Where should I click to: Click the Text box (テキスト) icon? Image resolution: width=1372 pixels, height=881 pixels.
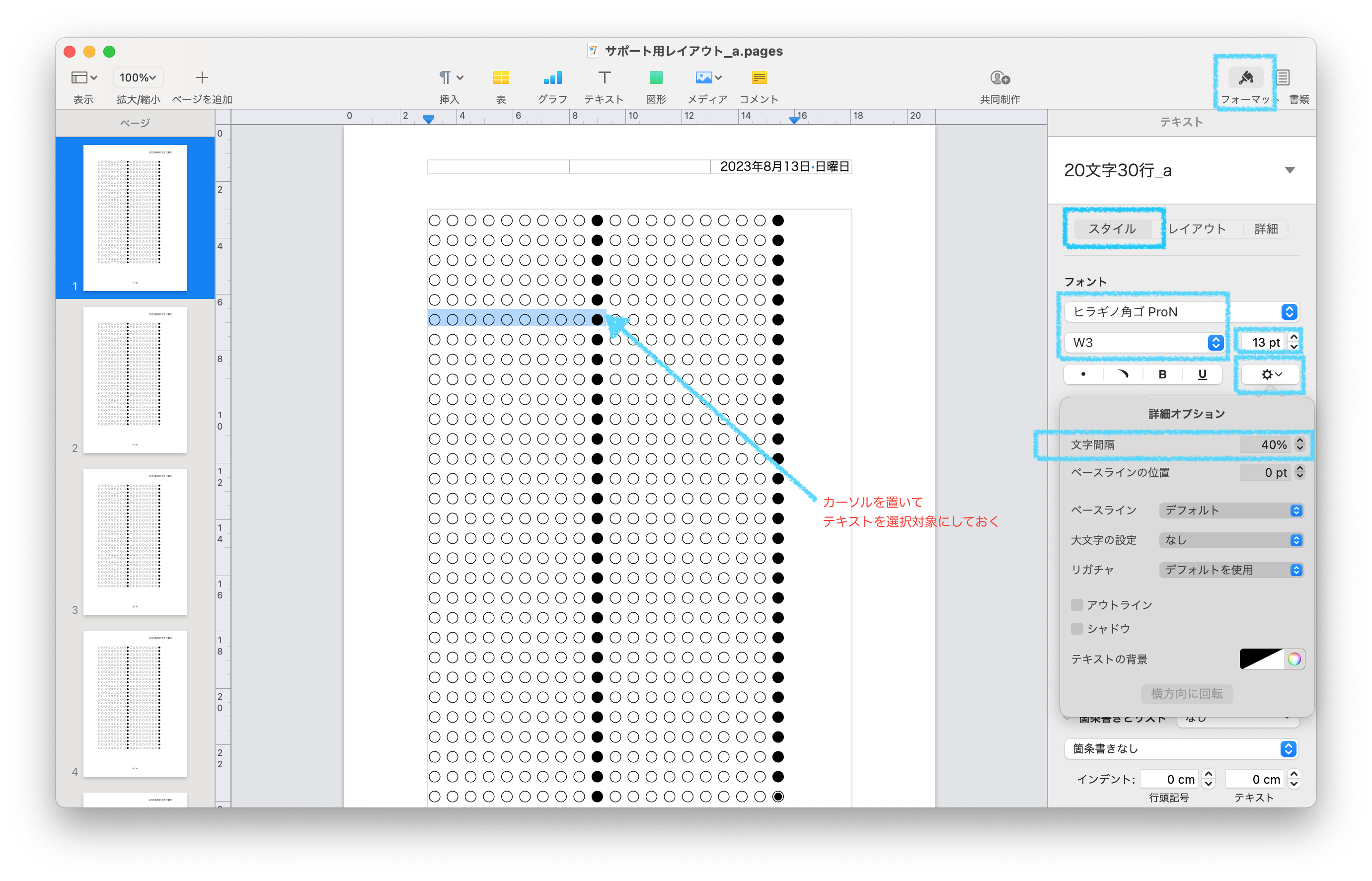[x=604, y=78]
